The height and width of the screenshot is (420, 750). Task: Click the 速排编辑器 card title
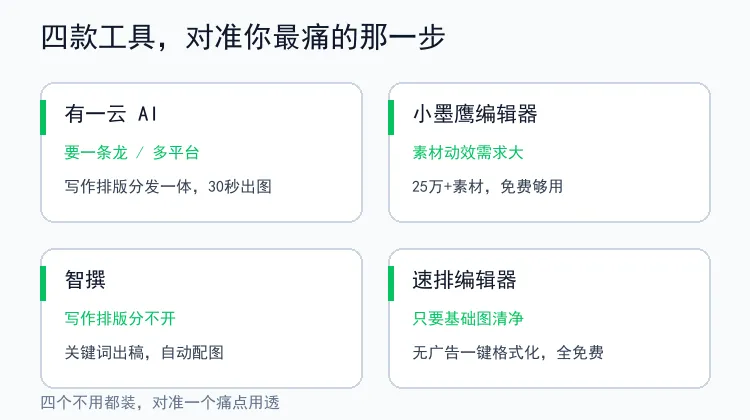pyautogui.click(x=464, y=280)
